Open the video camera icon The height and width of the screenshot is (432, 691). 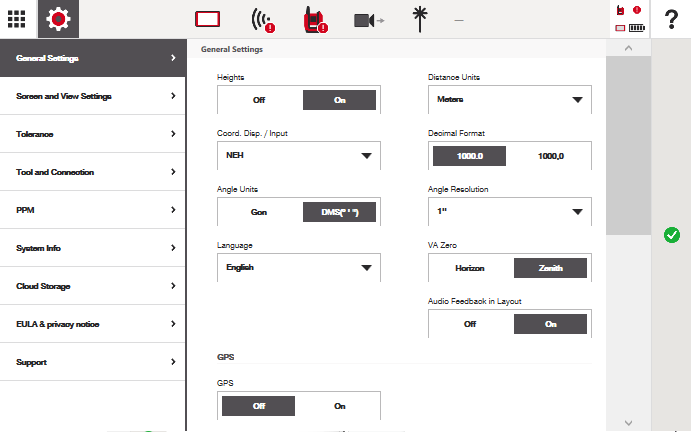(369, 20)
